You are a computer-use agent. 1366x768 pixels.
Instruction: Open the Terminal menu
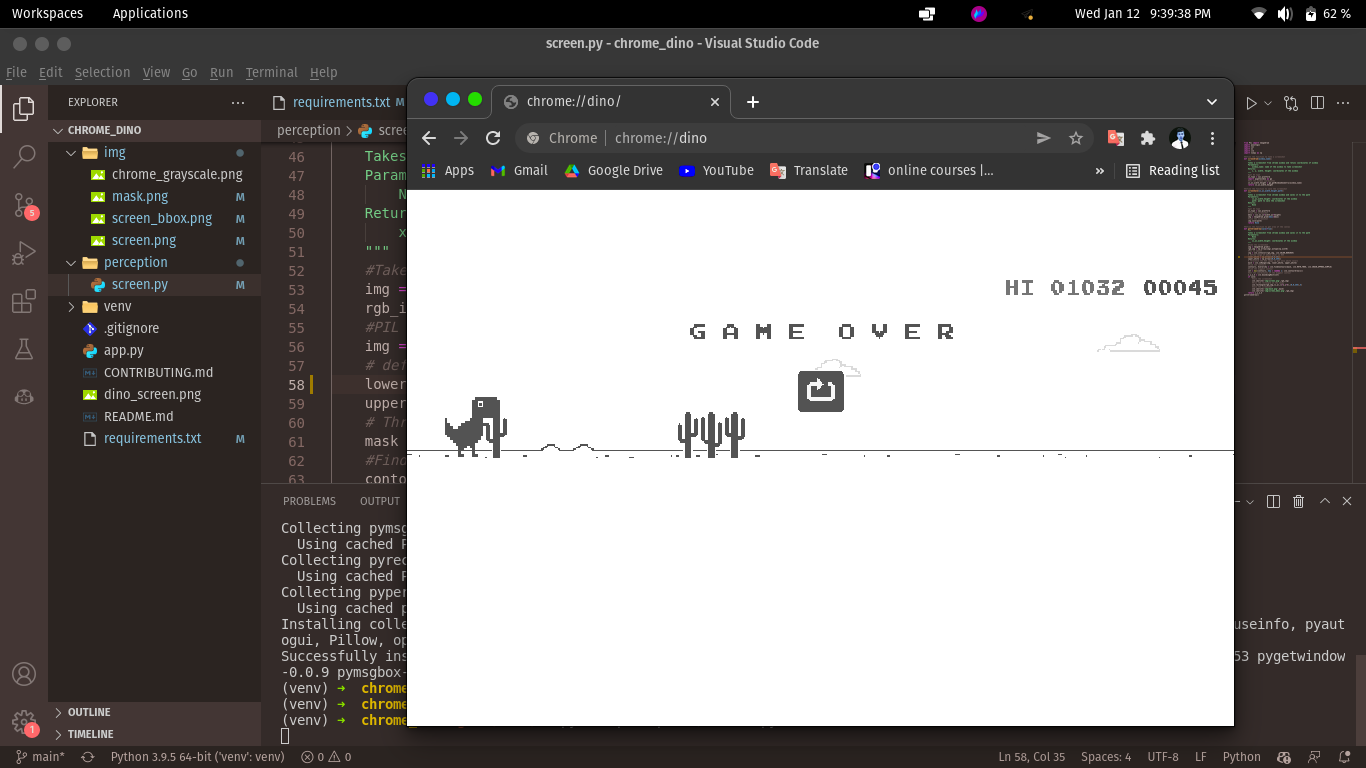point(271,72)
